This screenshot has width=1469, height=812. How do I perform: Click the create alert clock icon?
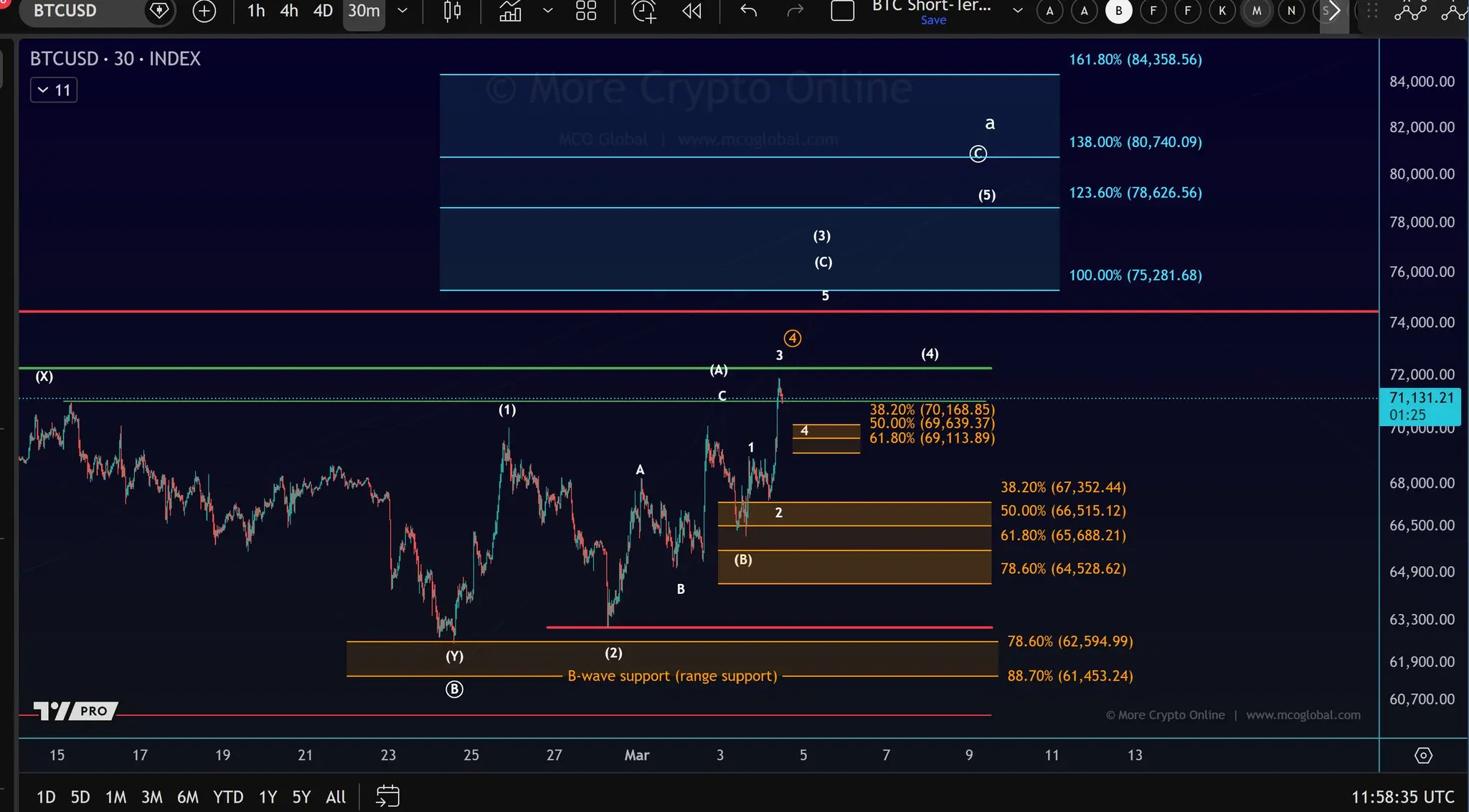(x=643, y=11)
